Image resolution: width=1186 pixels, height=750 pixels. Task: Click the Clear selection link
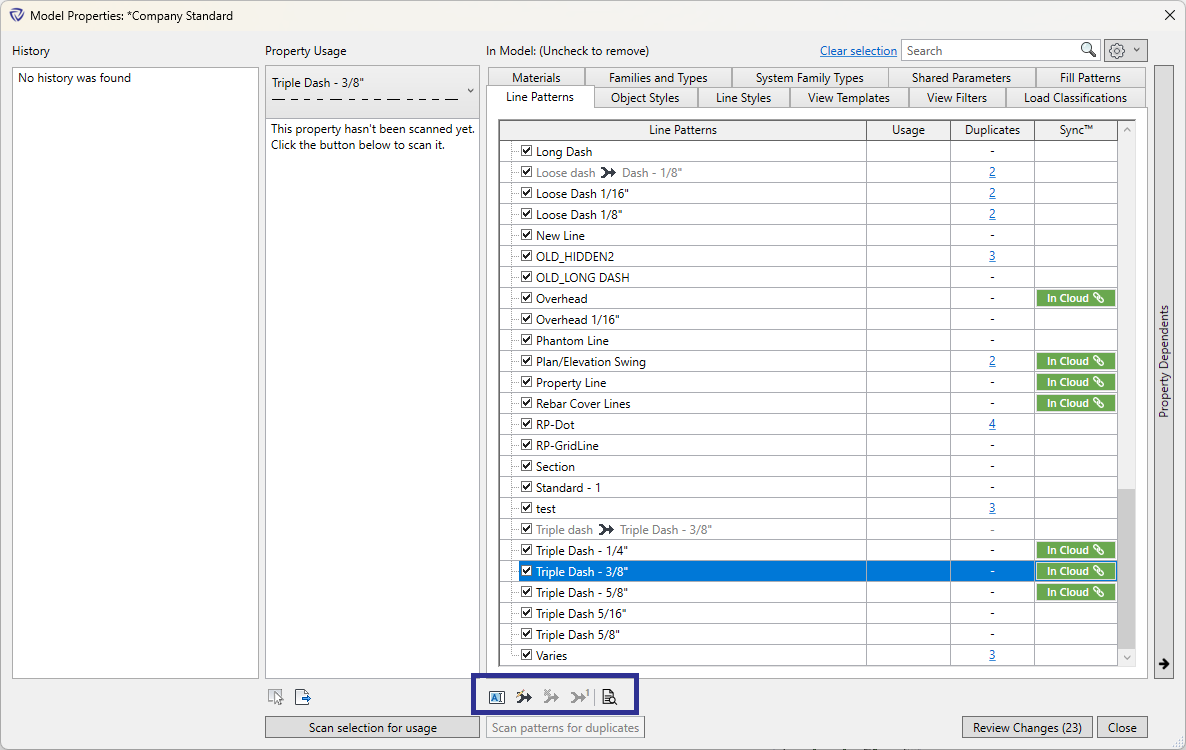[858, 51]
